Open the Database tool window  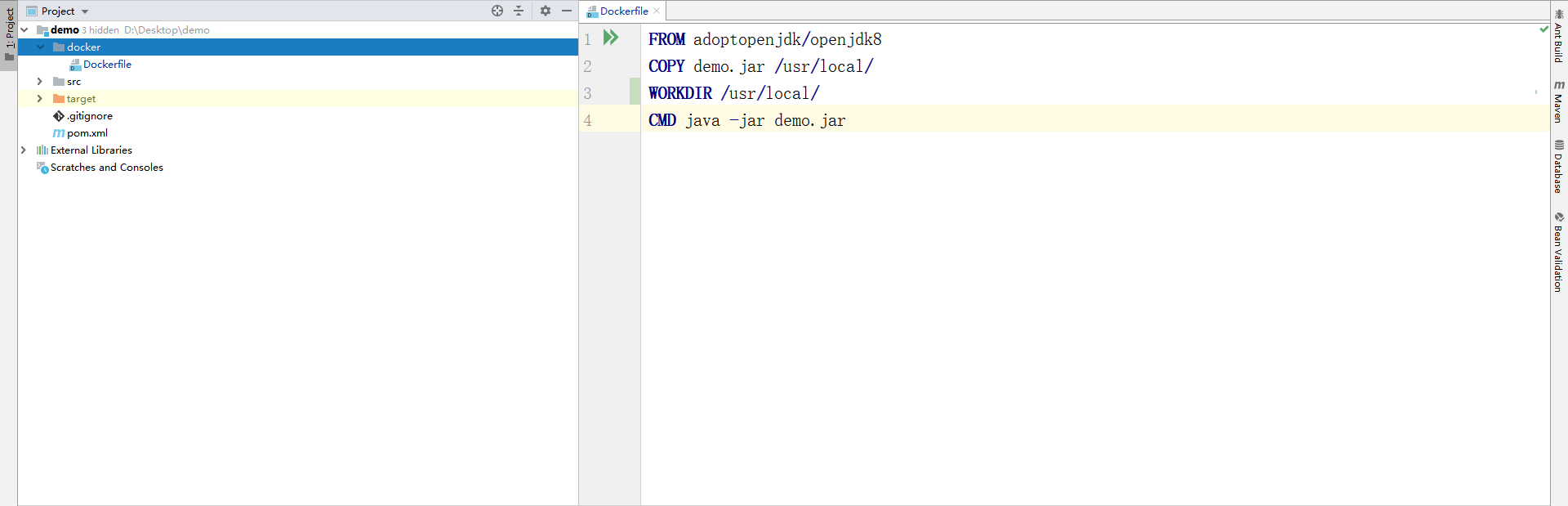1558,167
